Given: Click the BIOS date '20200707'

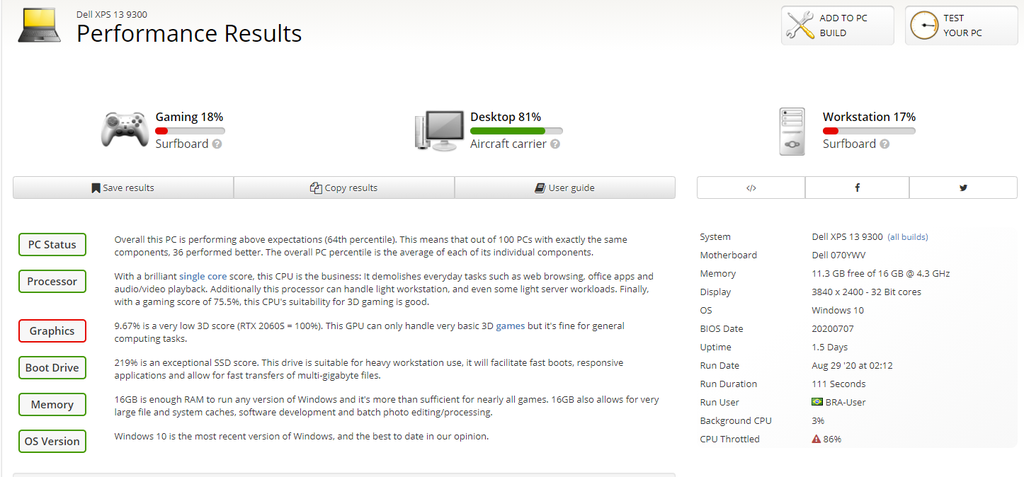Looking at the screenshot, I should [x=833, y=329].
